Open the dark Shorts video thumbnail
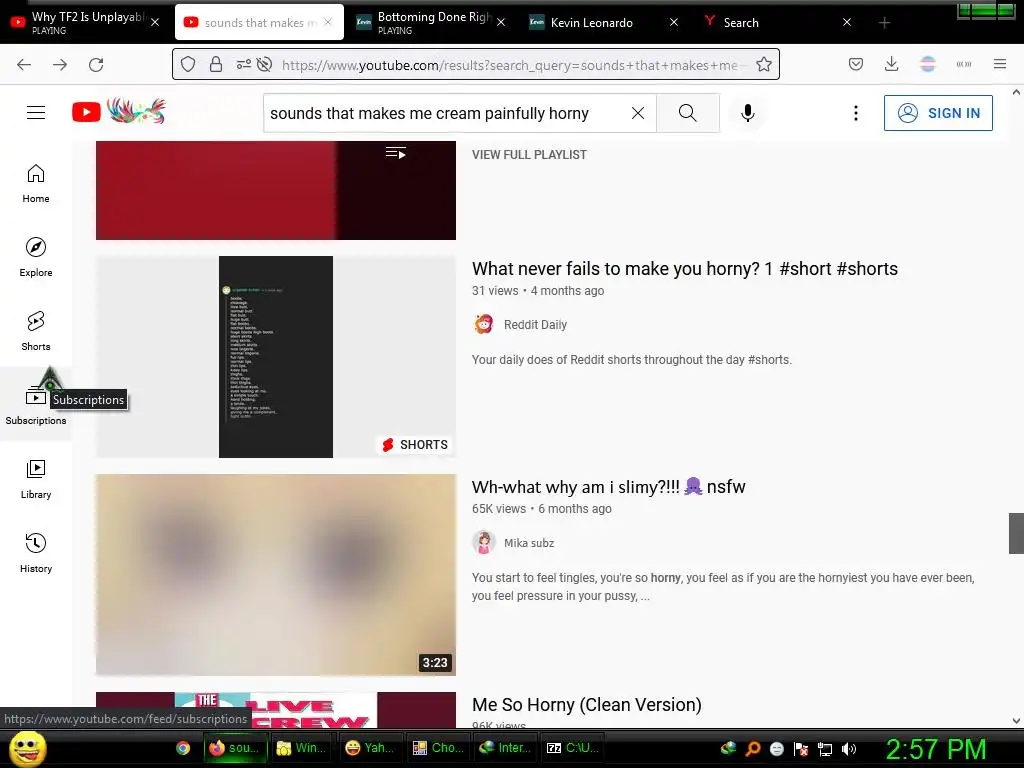The height and width of the screenshot is (768, 1024). [x=276, y=357]
